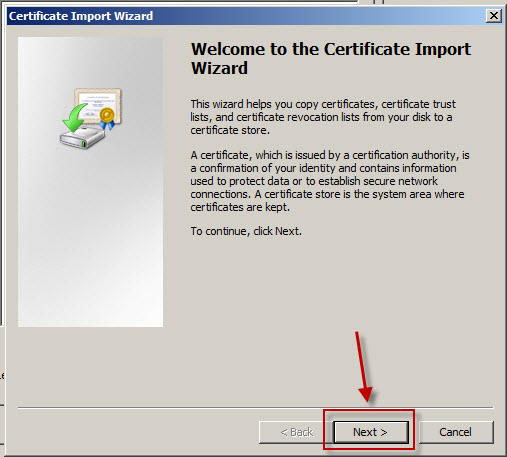Image resolution: width=507 pixels, height=457 pixels.
Task: Click the paragraph starting 'A certificate, which is issued'
Action: coord(330,181)
